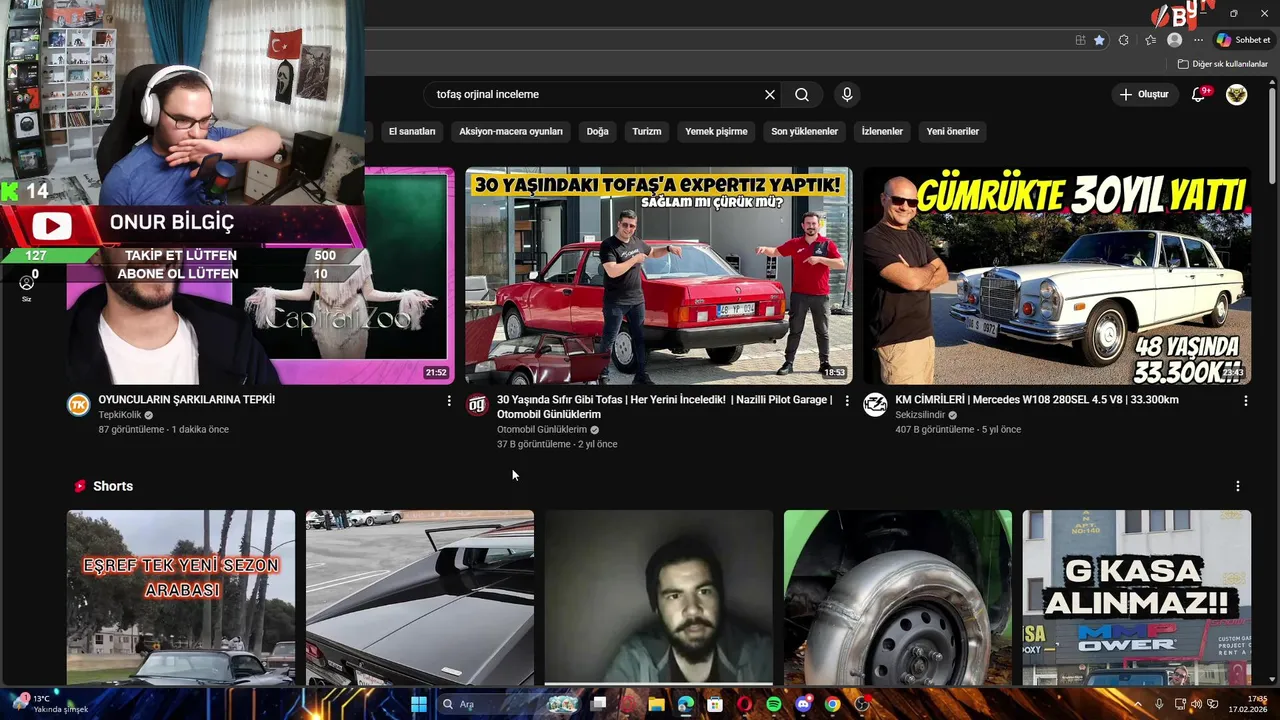This screenshot has height=720, width=1280.
Task: Open options menu for 30 Yaşında Tofas video
Action: (x=847, y=401)
